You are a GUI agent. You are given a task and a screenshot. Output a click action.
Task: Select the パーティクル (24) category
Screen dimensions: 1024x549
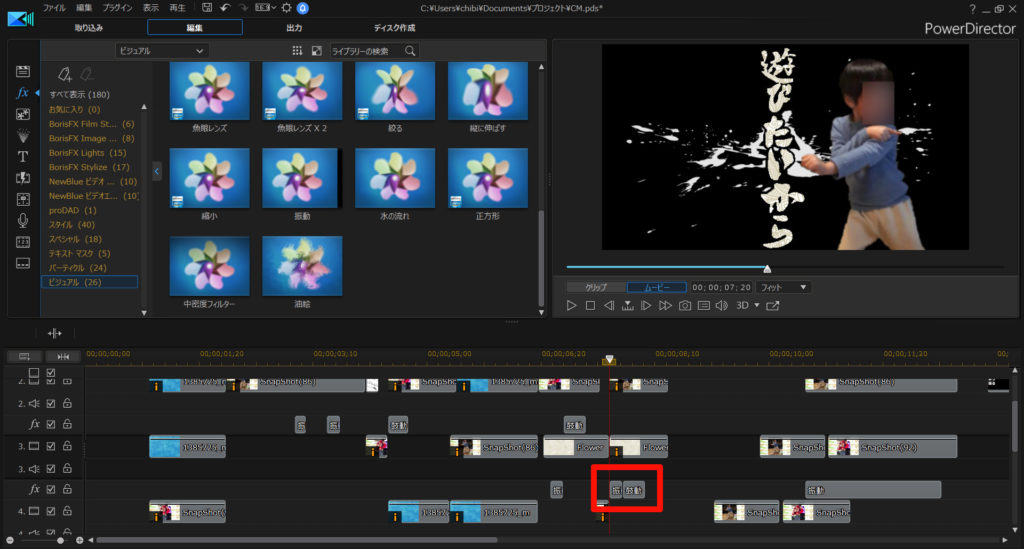[x=78, y=268]
